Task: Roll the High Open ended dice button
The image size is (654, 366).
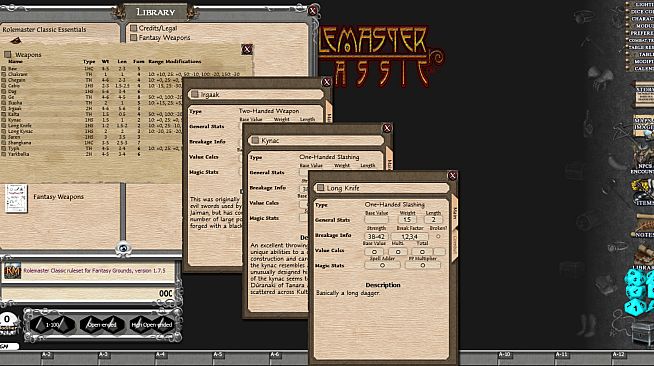Action: 152,325
